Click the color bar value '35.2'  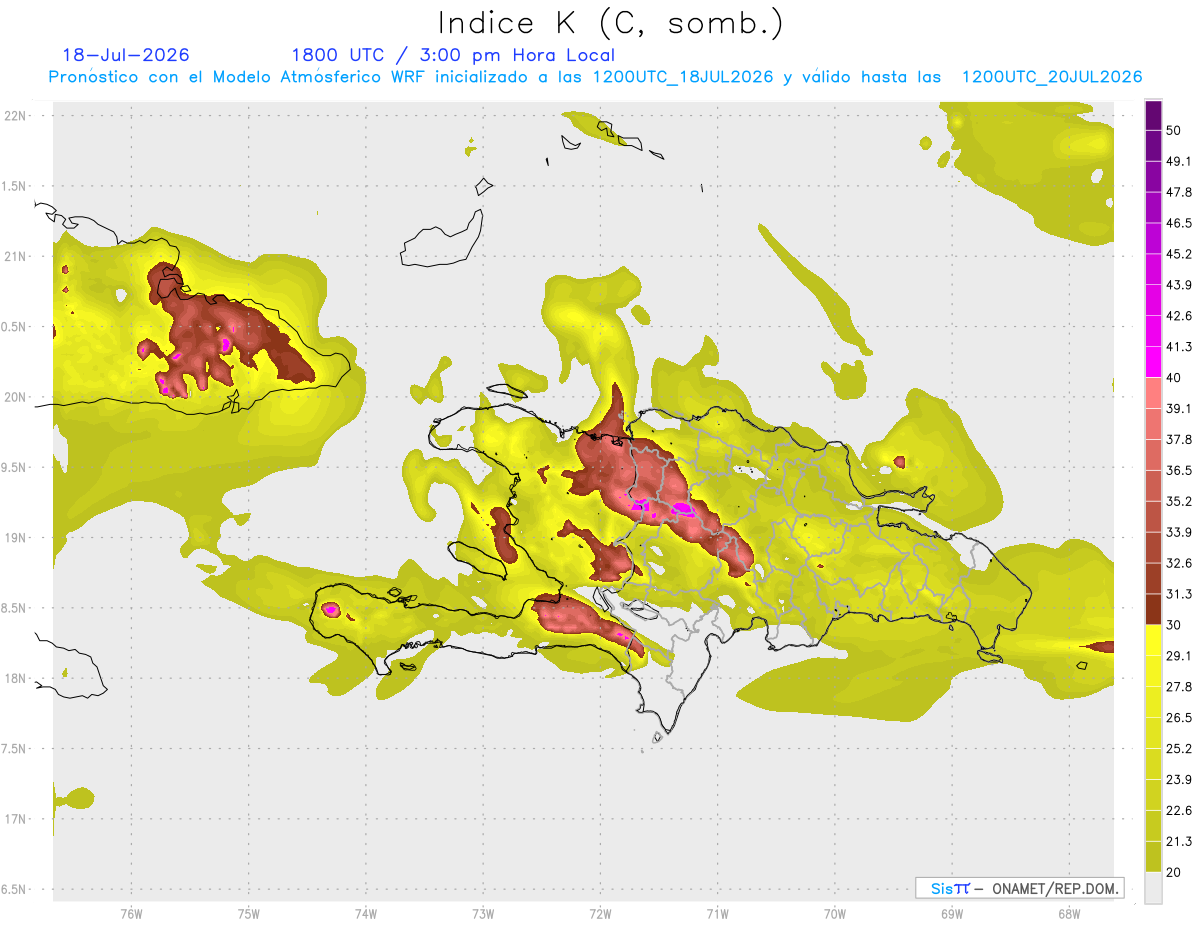[1178, 501]
